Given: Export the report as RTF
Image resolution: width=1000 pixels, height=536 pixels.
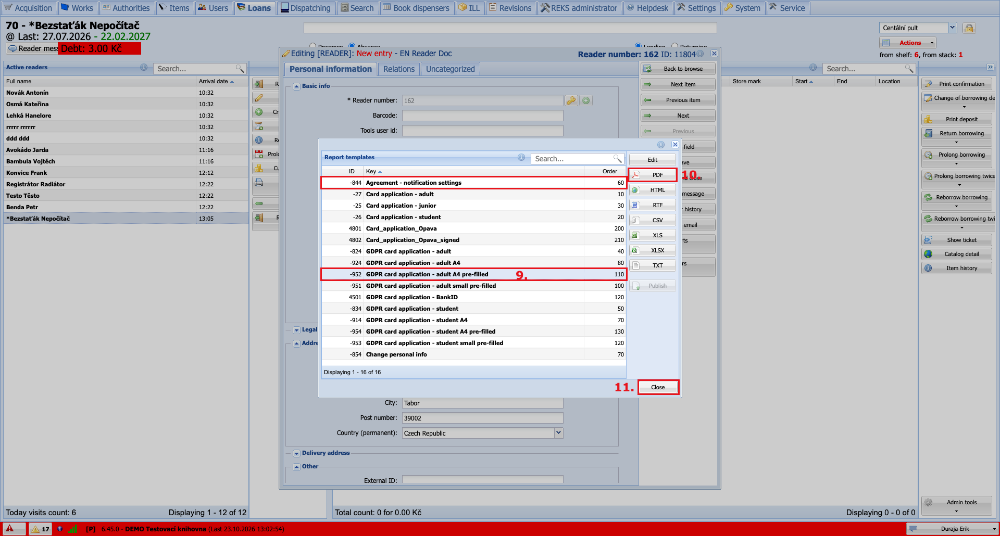Looking at the screenshot, I should coord(653,205).
